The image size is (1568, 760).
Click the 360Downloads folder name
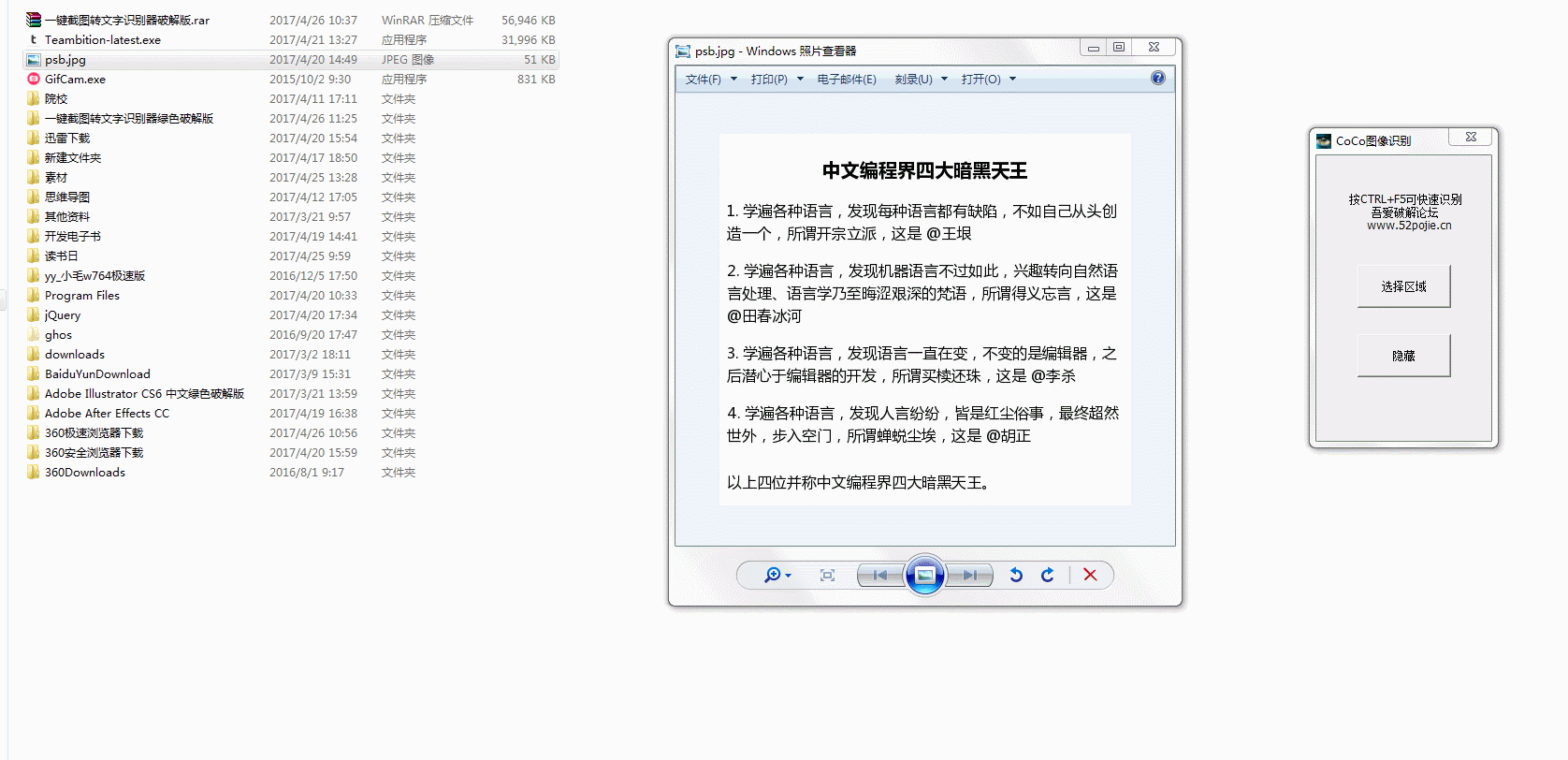(85, 473)
